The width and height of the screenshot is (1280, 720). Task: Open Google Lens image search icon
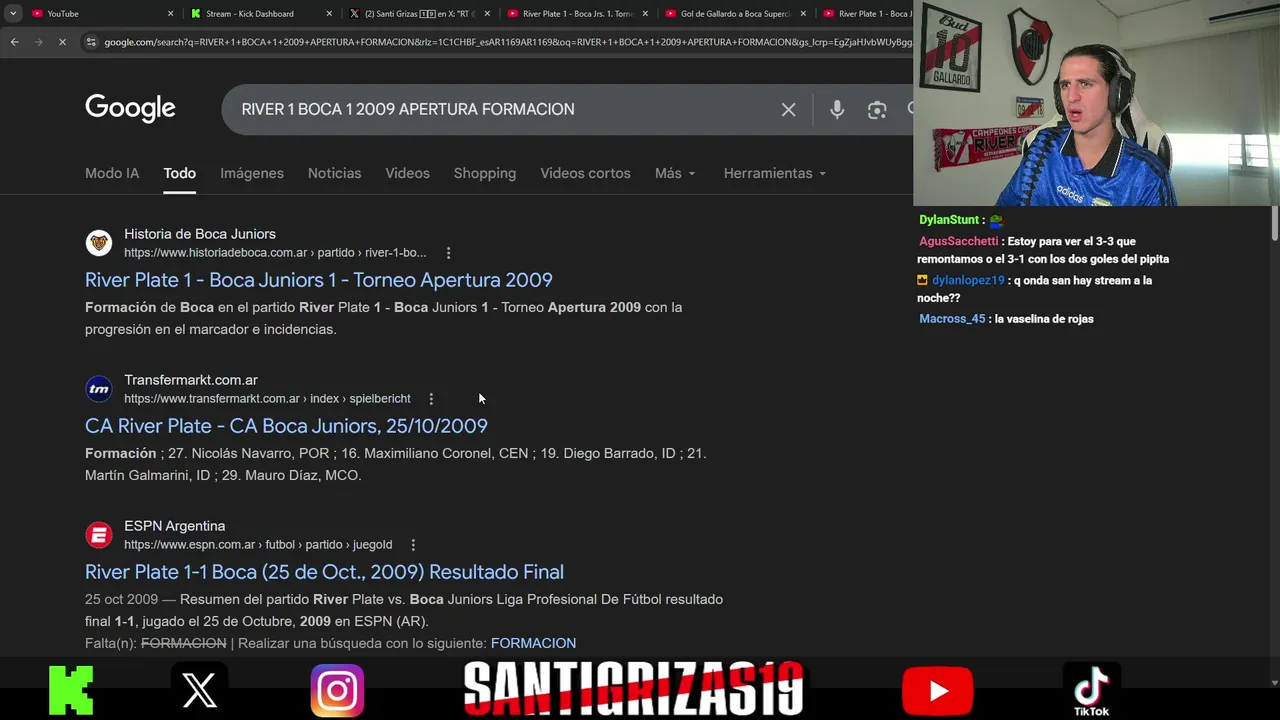click(x=877, y=110)
